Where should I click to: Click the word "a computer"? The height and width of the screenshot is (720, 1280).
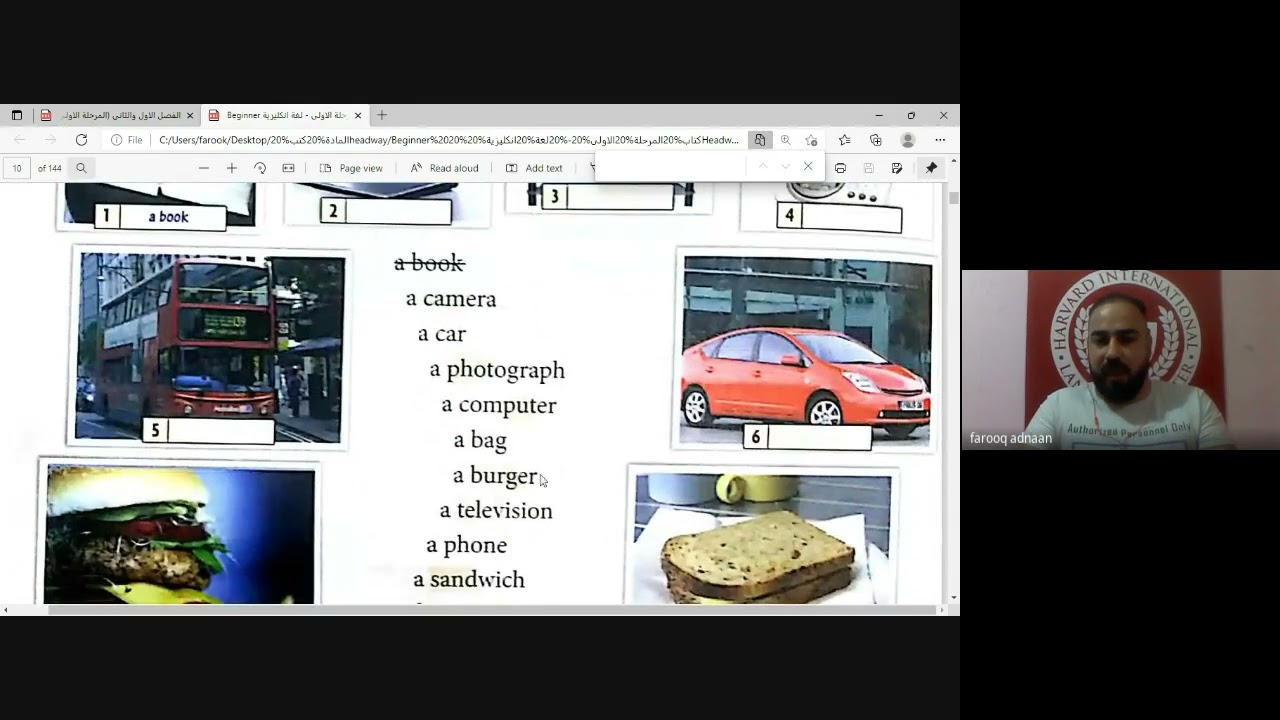tap(499, 405)
